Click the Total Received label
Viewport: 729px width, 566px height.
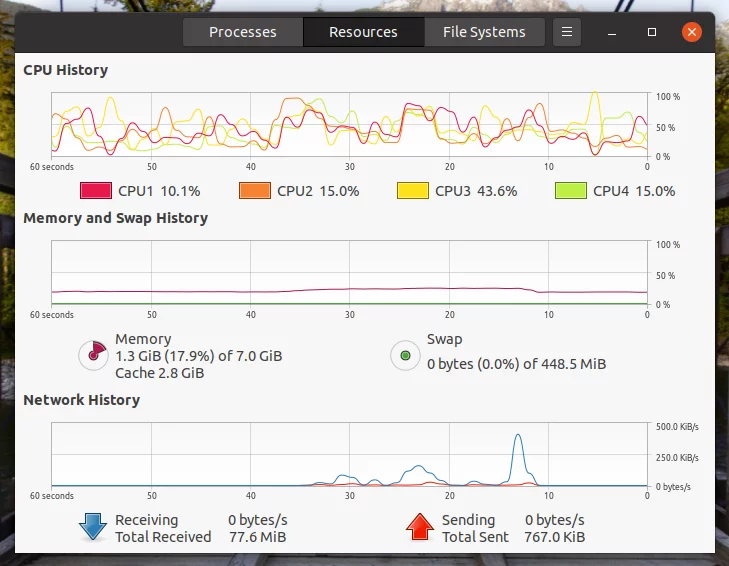tap(163, 537)
